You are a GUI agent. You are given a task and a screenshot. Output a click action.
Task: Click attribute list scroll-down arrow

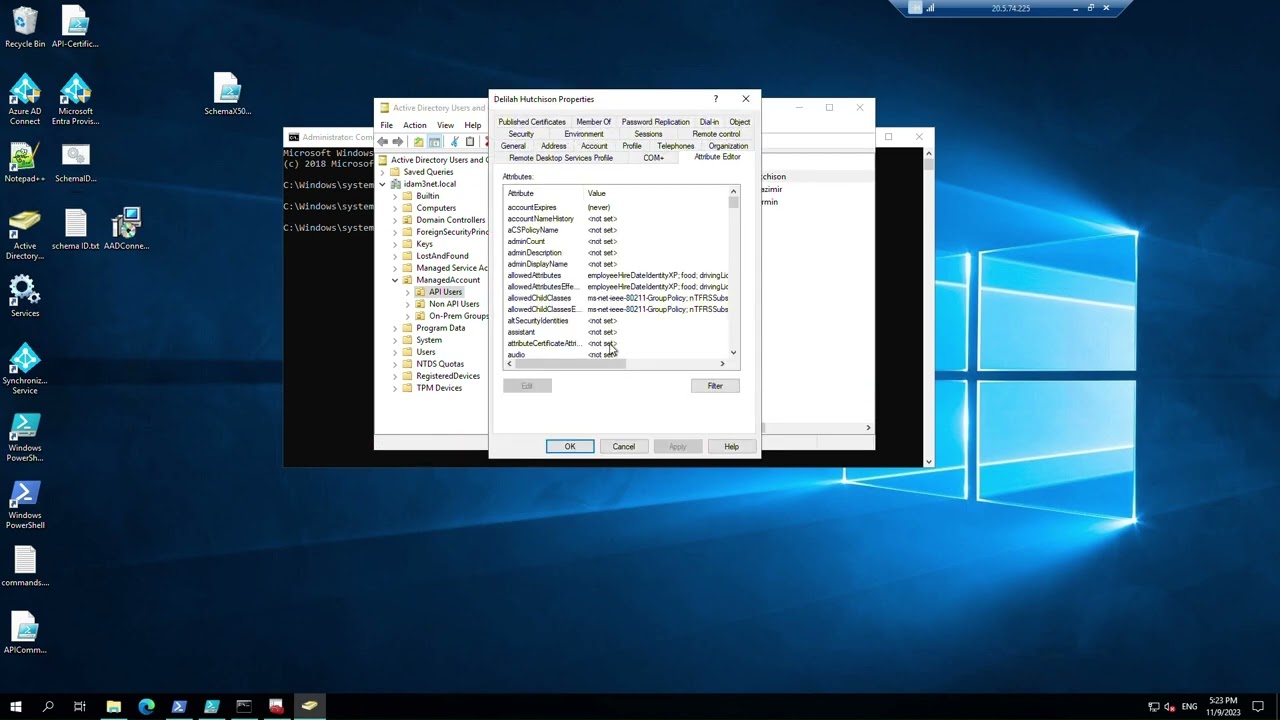pyautogui.click(x=733, y=353)
